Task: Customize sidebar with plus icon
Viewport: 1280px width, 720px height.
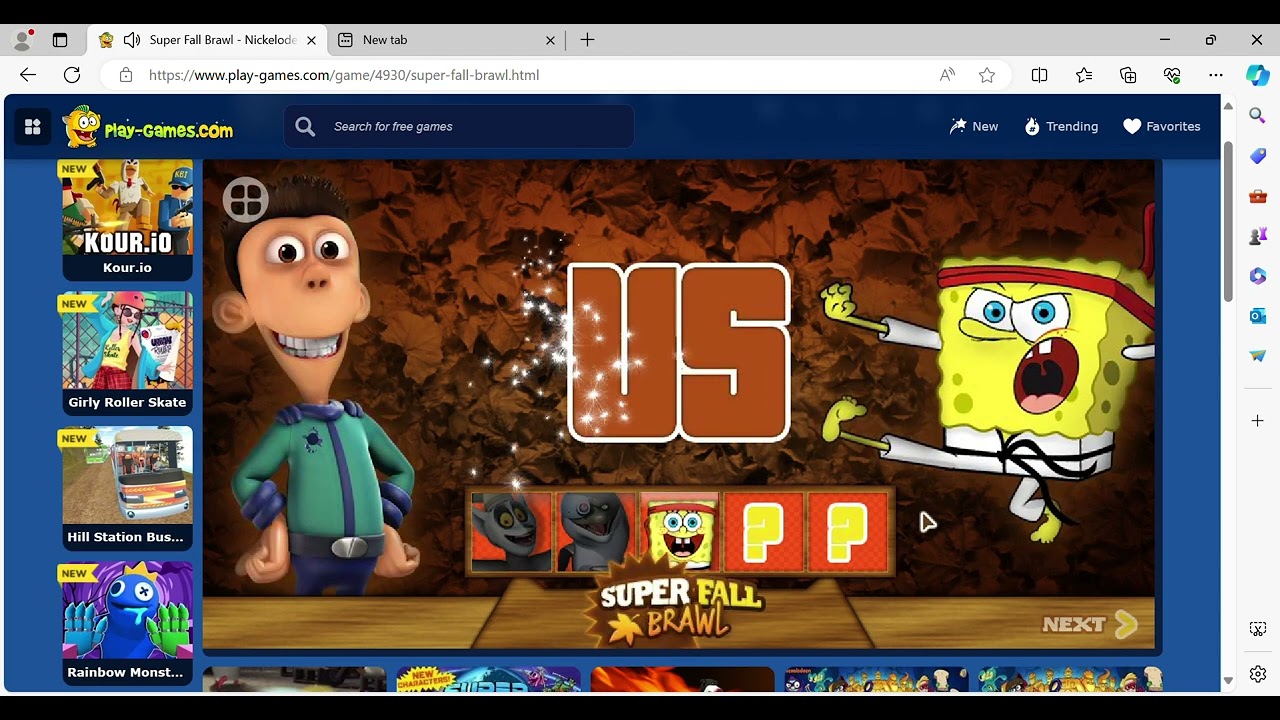Action: [1258, 421]
